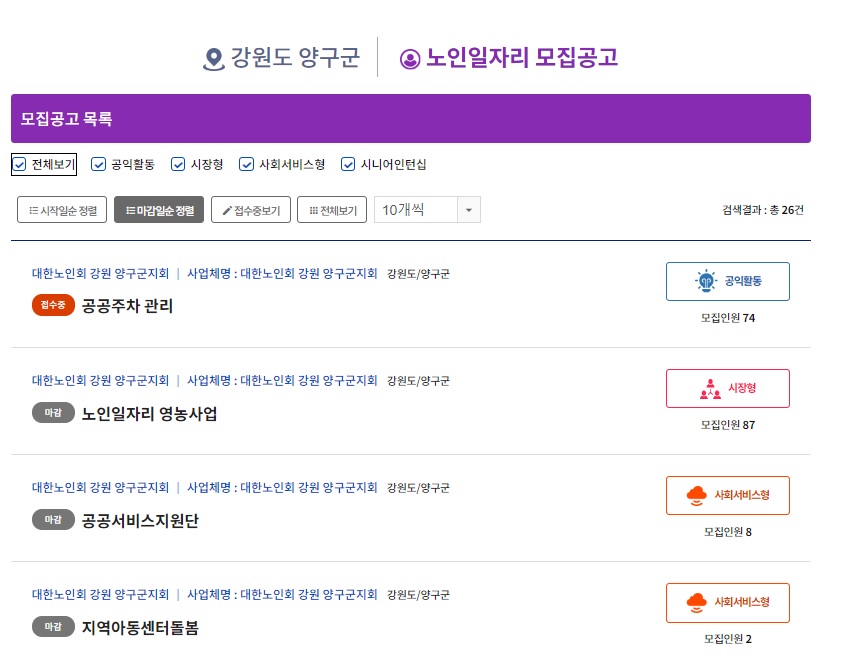Open the 지역아동센터돌봄 job posting
Viewport: 845px width, 664px height.
[140, 627]
